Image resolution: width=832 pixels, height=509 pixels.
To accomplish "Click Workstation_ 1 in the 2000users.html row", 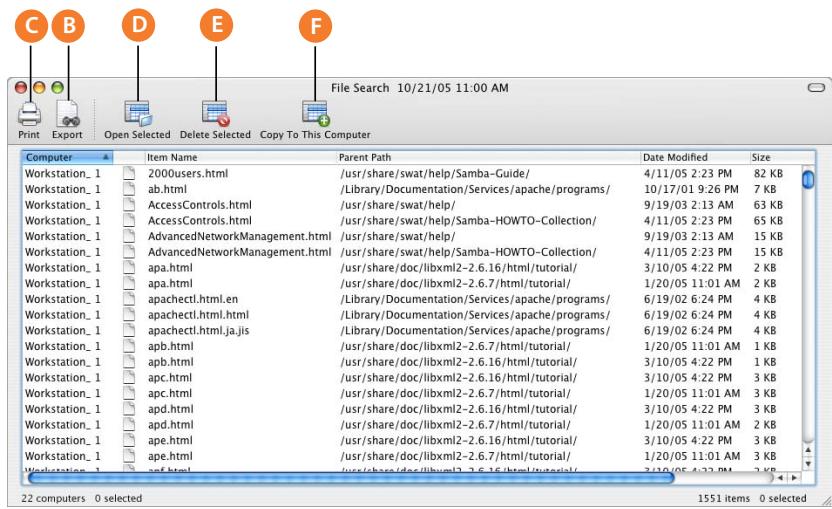I will (x=63, y=173).
